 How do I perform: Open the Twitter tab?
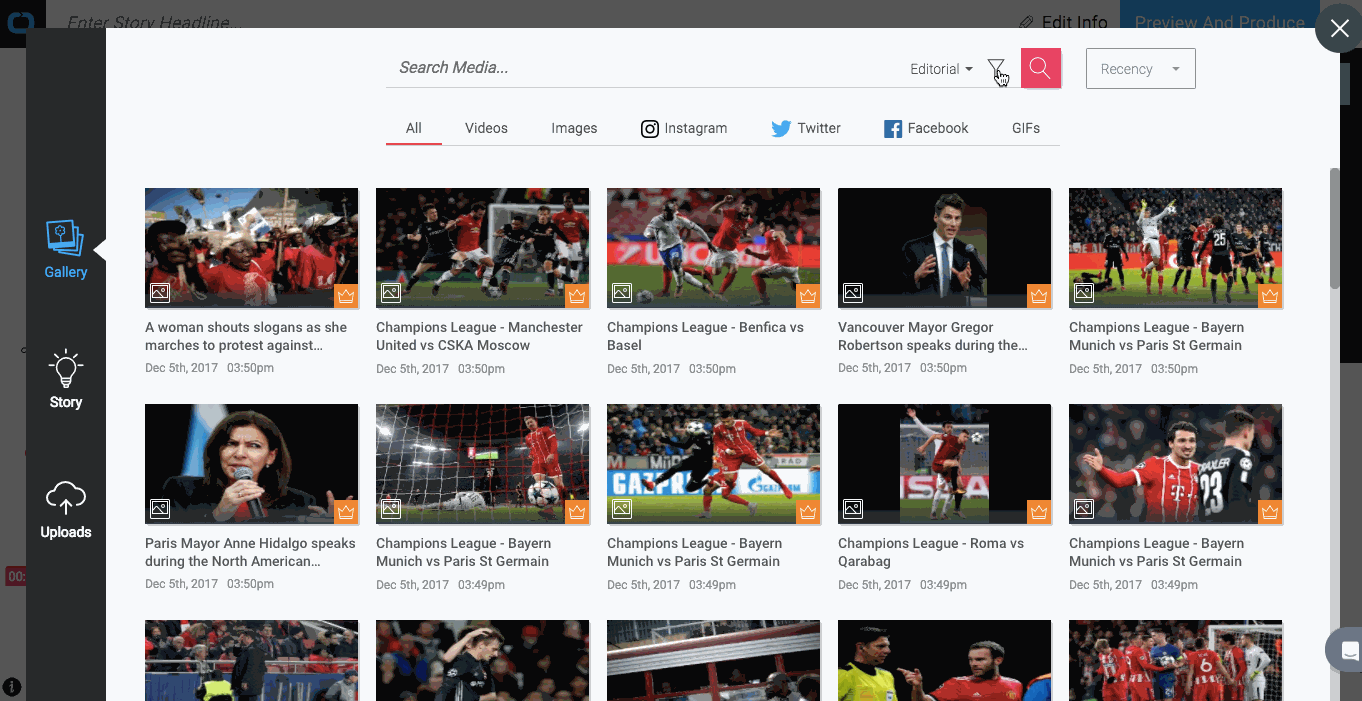806,128
